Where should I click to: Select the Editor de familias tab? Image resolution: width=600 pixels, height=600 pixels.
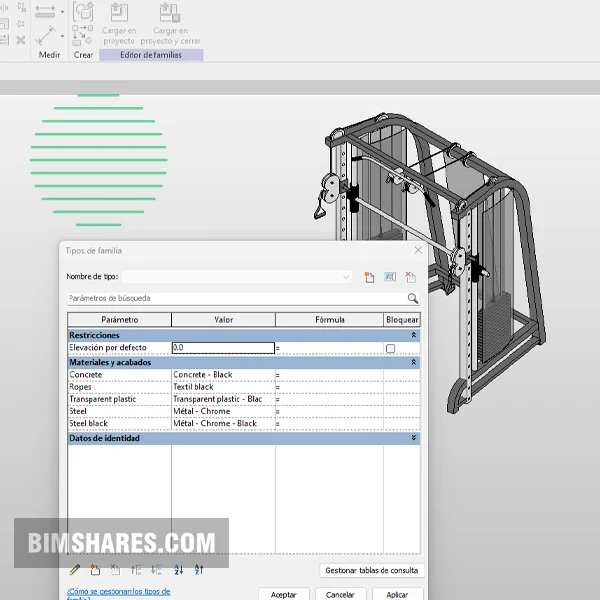151,55
